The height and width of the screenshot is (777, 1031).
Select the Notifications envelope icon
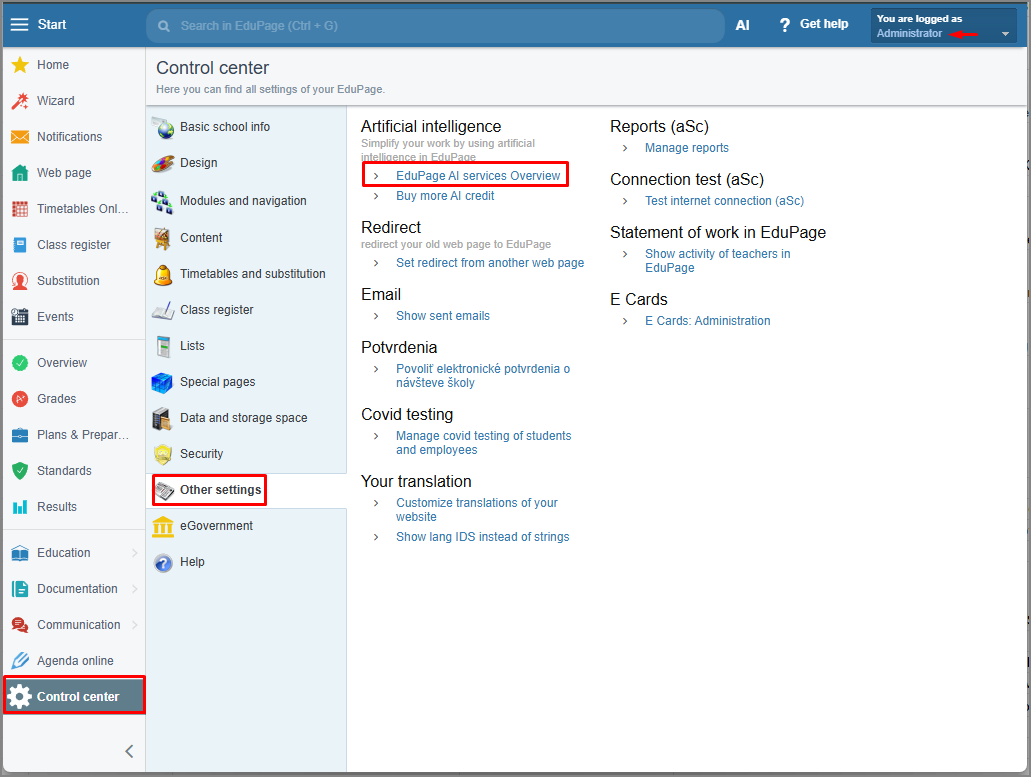19,137
